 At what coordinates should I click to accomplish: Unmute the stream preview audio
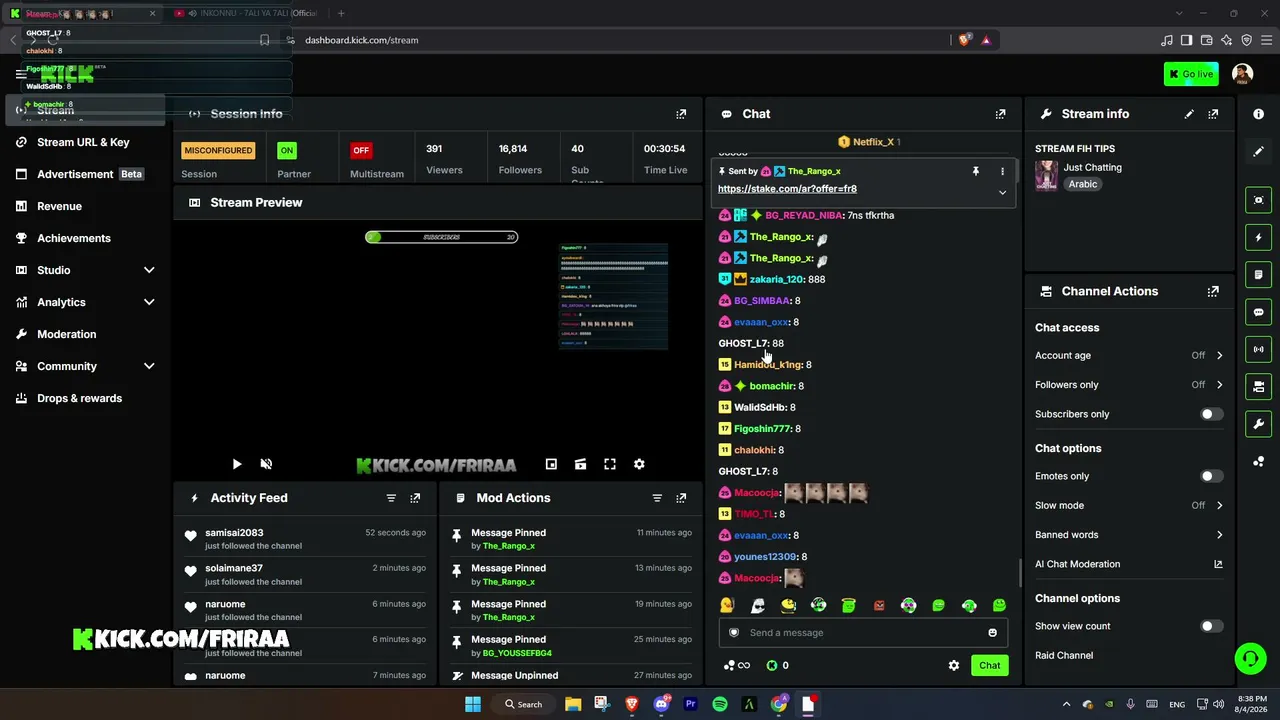coord(266,464)
